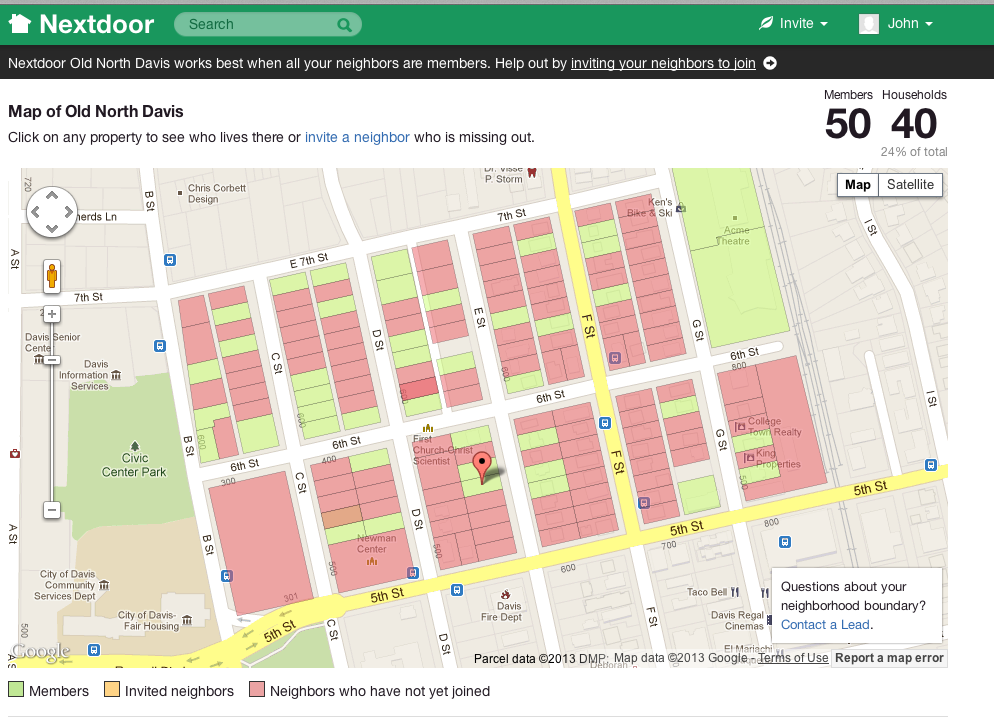Image resolution: width=994 pixels, height=717 pixels.
Task: Click the College Town Realty marker icon
Action: [740, 427]
